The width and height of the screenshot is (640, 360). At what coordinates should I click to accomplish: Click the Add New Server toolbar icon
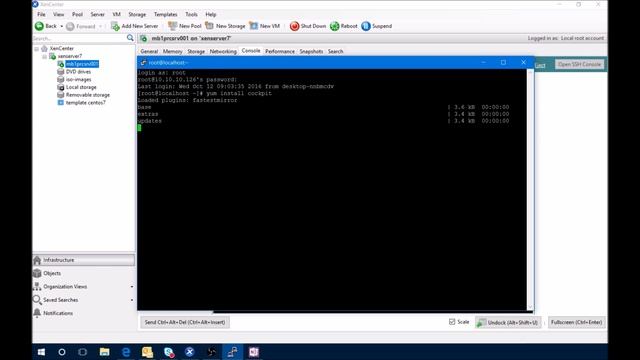(115, 26)
